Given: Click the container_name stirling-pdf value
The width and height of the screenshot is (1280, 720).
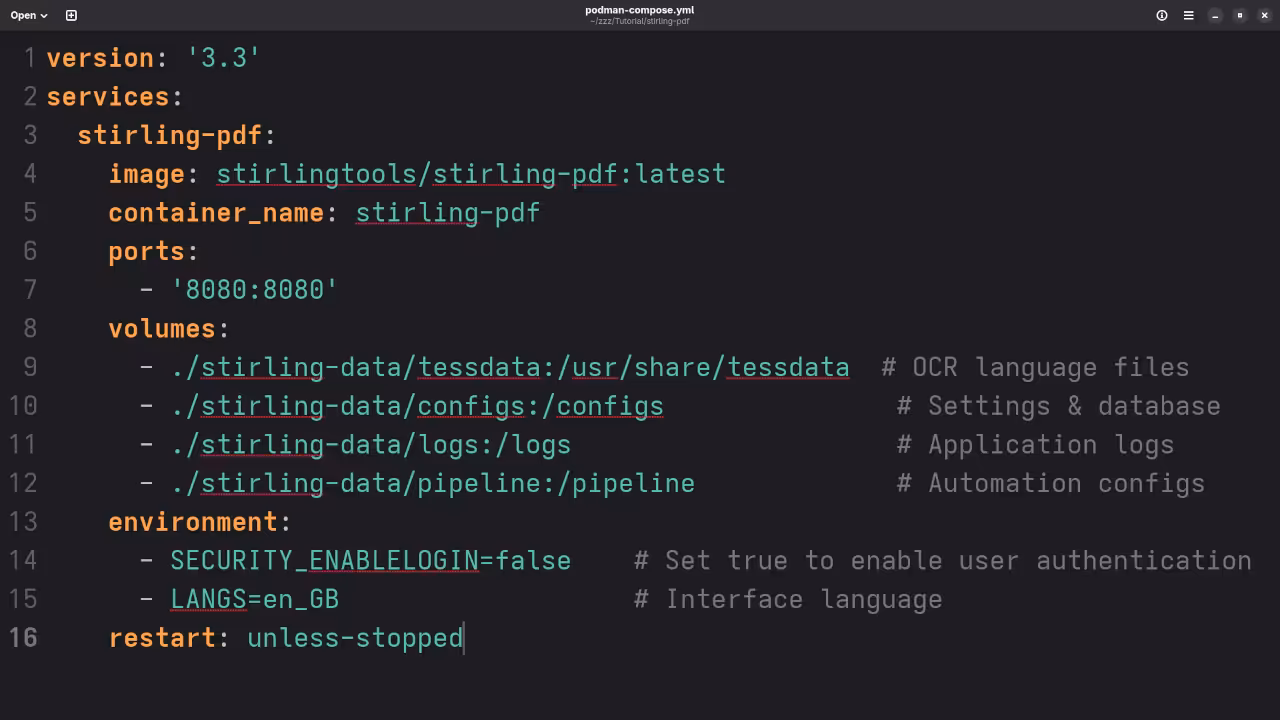Looking at the screenshot, I should coord(447,212).
